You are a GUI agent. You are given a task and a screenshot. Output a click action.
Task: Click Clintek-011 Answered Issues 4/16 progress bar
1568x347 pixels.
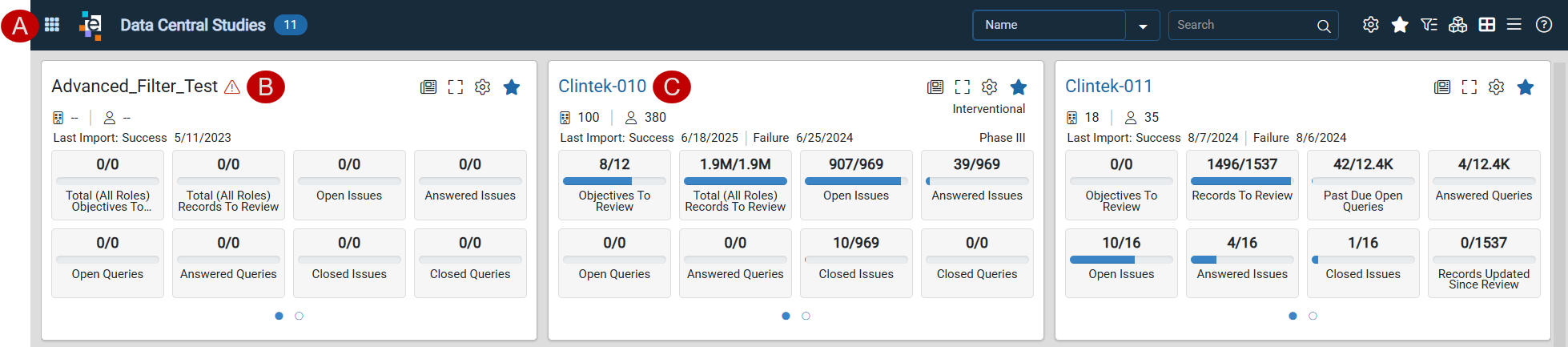click(x=1242, y=260)
